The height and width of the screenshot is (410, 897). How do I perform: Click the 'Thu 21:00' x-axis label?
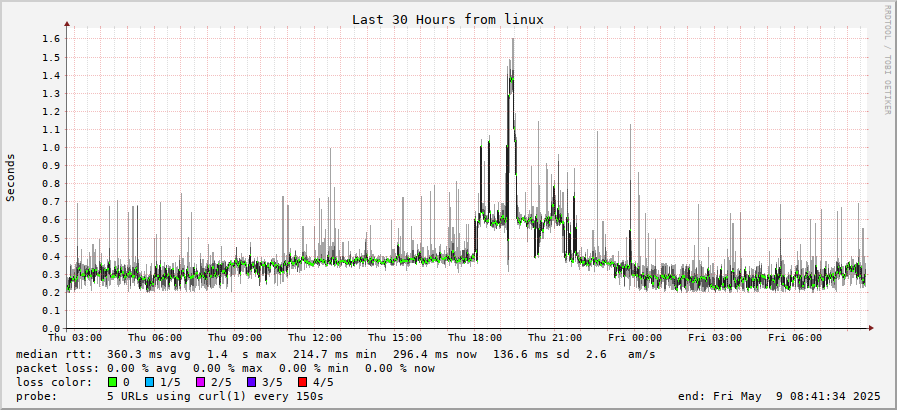click(555, 338)
